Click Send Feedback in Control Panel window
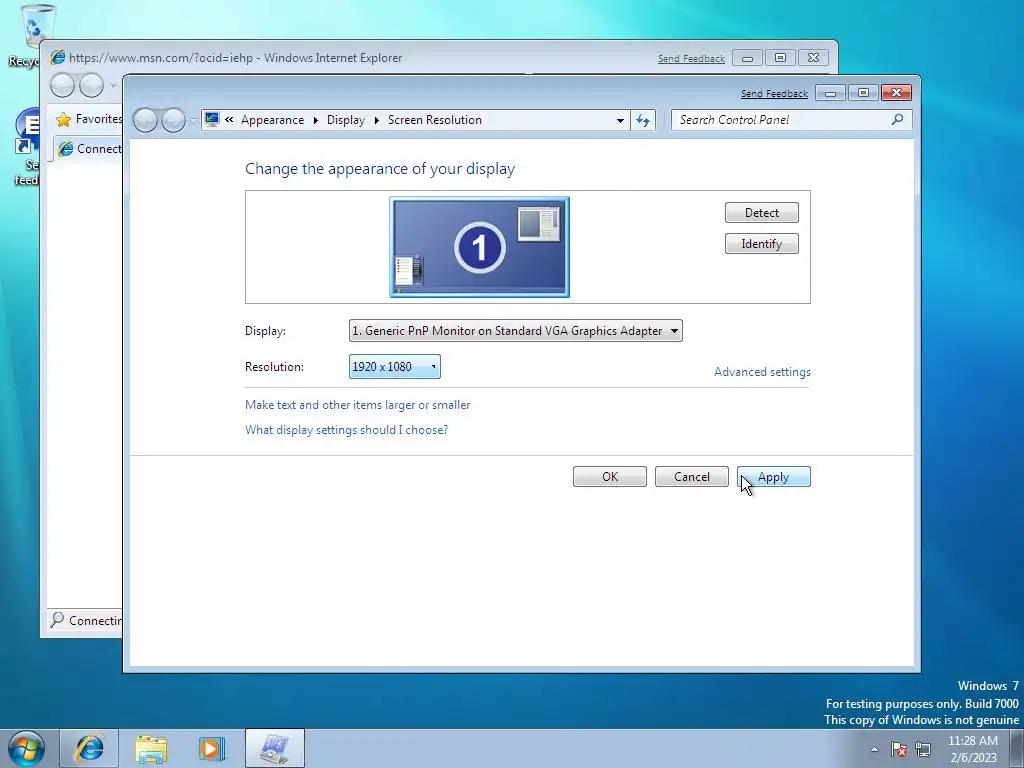Screen dimensions: 1024x768 774,94
